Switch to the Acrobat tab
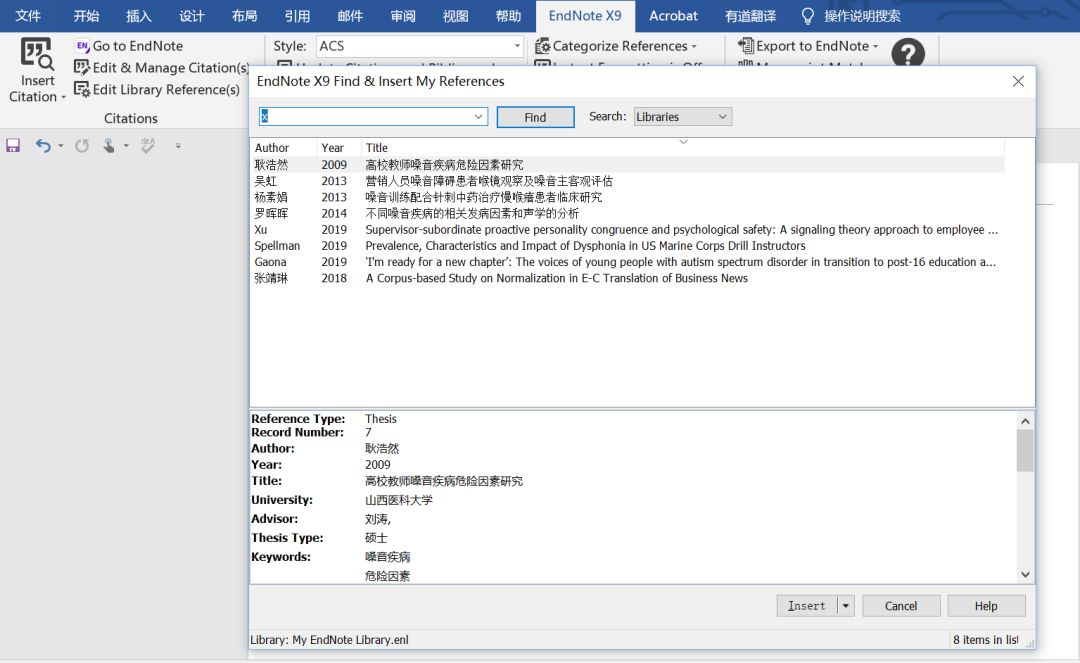Viewport: 1080px width, 663px height. coord(673,16)
